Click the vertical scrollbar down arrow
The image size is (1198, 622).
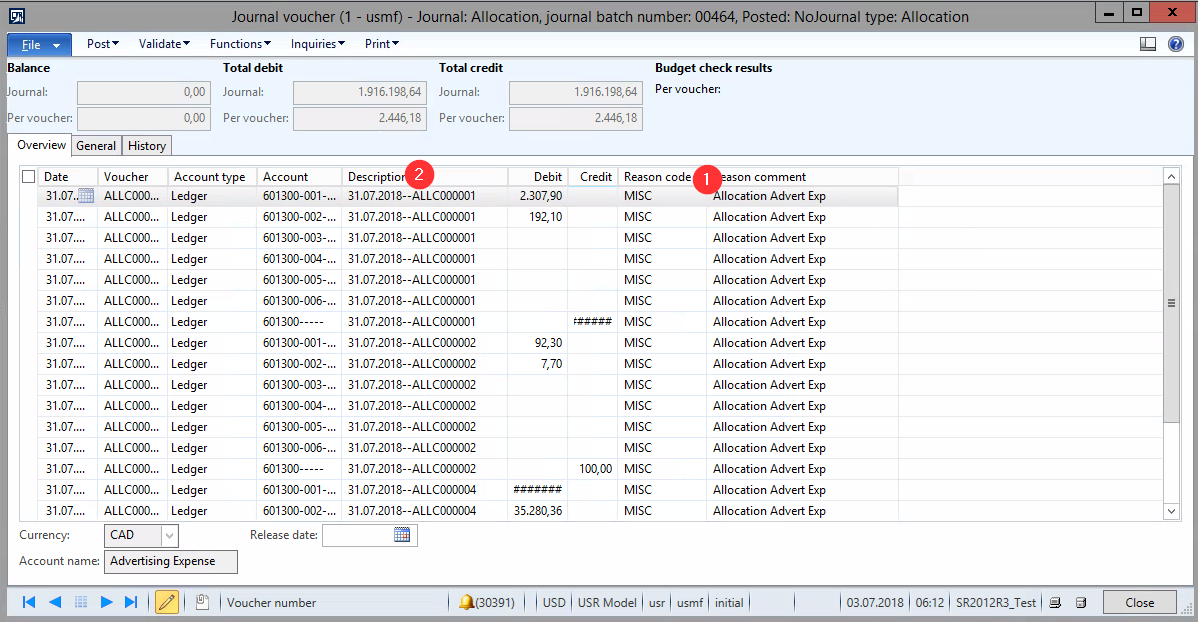[x=1172, y=511]
